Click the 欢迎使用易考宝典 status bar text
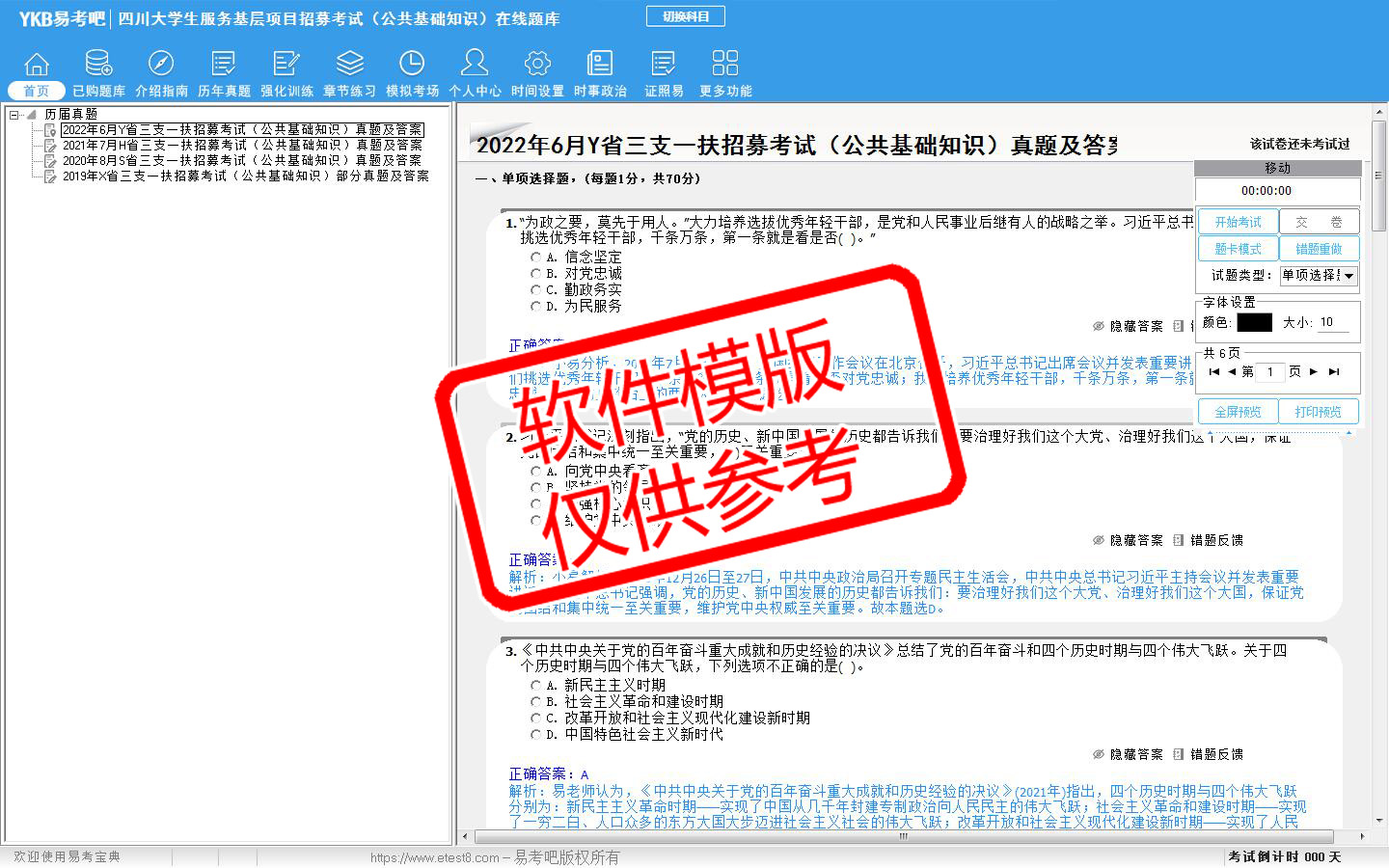The image size is (1389, 868). click(67, 856)
